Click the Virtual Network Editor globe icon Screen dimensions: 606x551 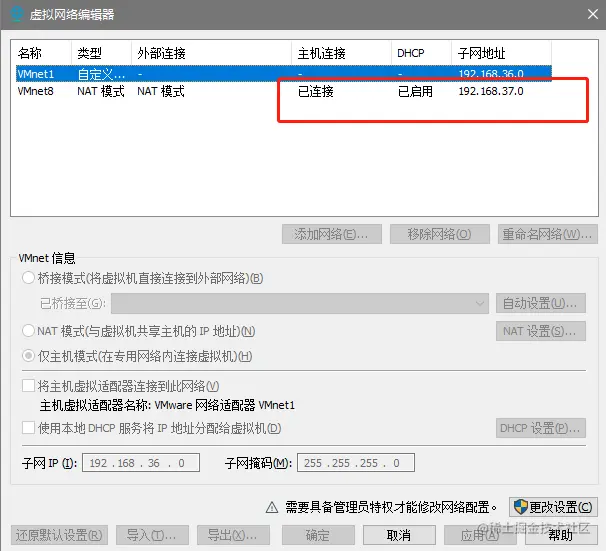tap(17, 14)
